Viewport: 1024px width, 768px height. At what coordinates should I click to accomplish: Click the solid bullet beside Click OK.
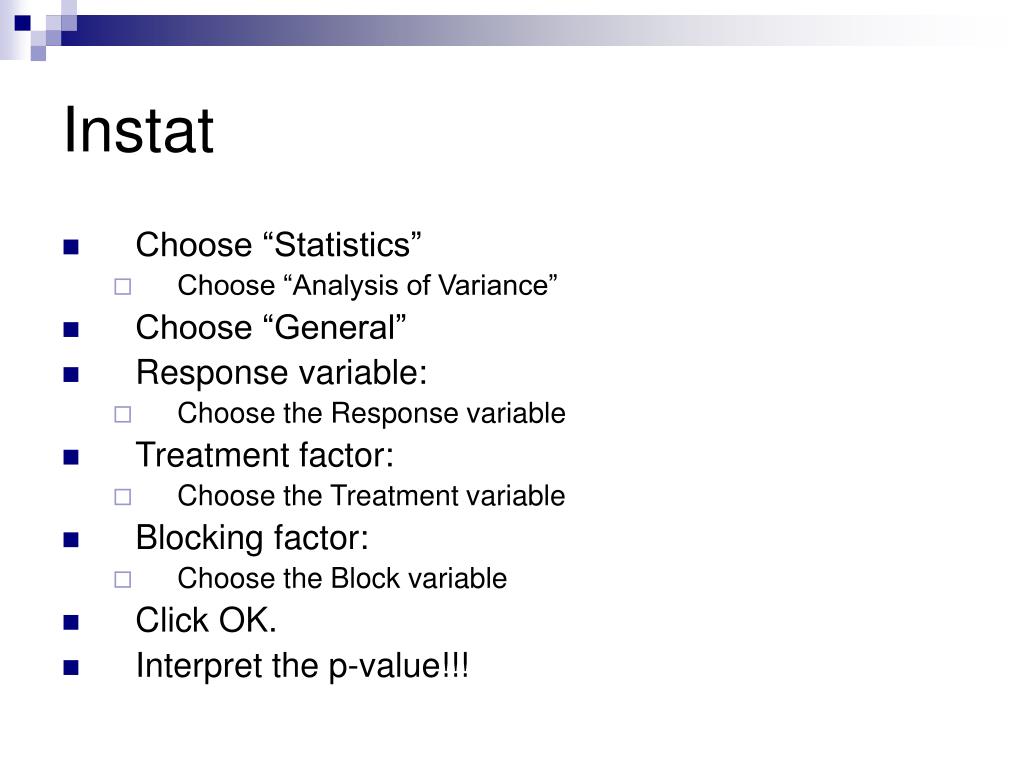click(x=71, y=622)
